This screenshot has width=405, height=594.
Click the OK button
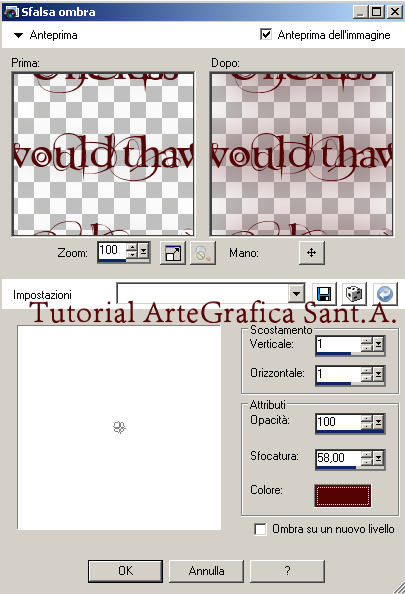click(x=125, y=571)
